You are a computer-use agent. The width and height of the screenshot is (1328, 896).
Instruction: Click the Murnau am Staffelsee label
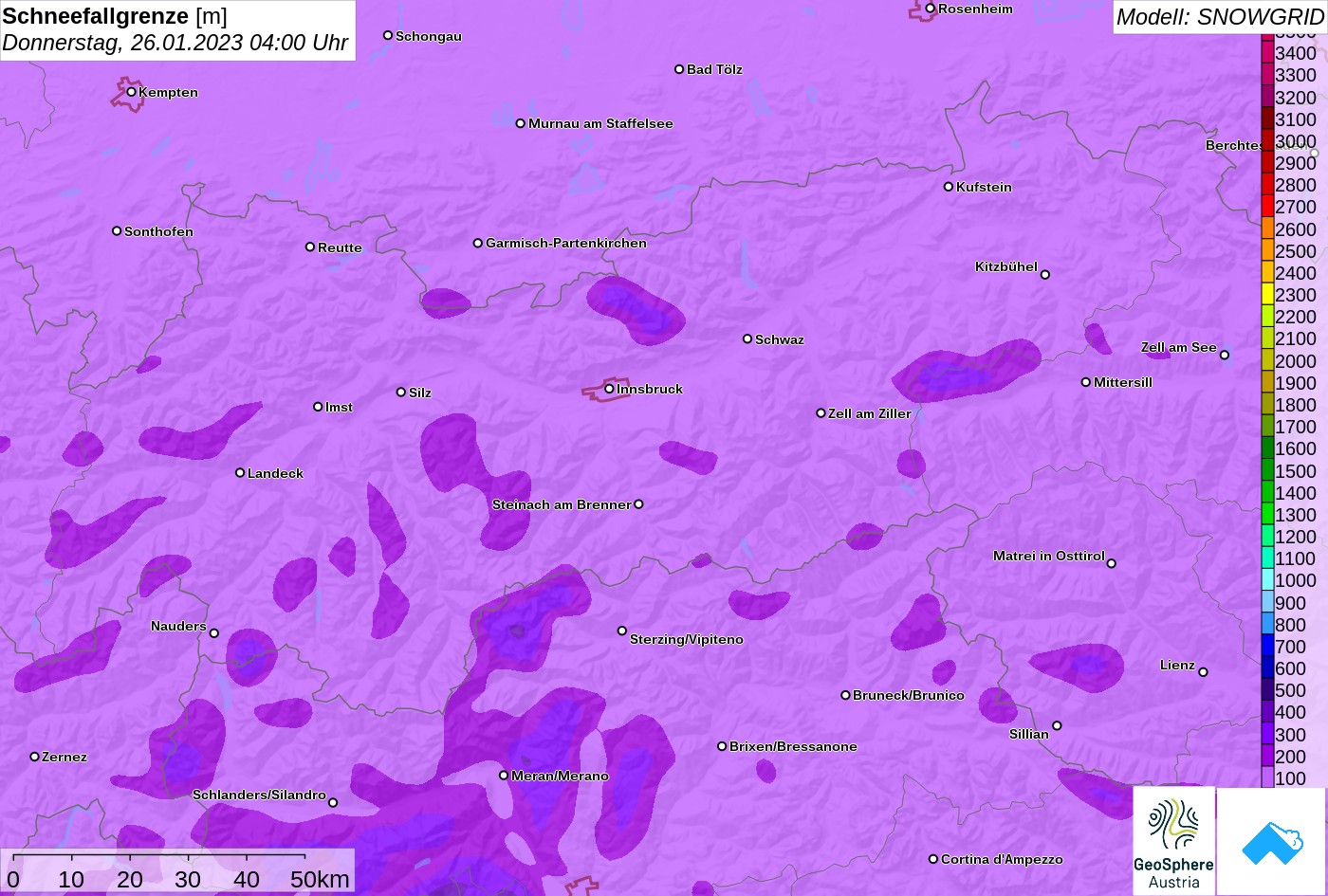coord(600,123)
